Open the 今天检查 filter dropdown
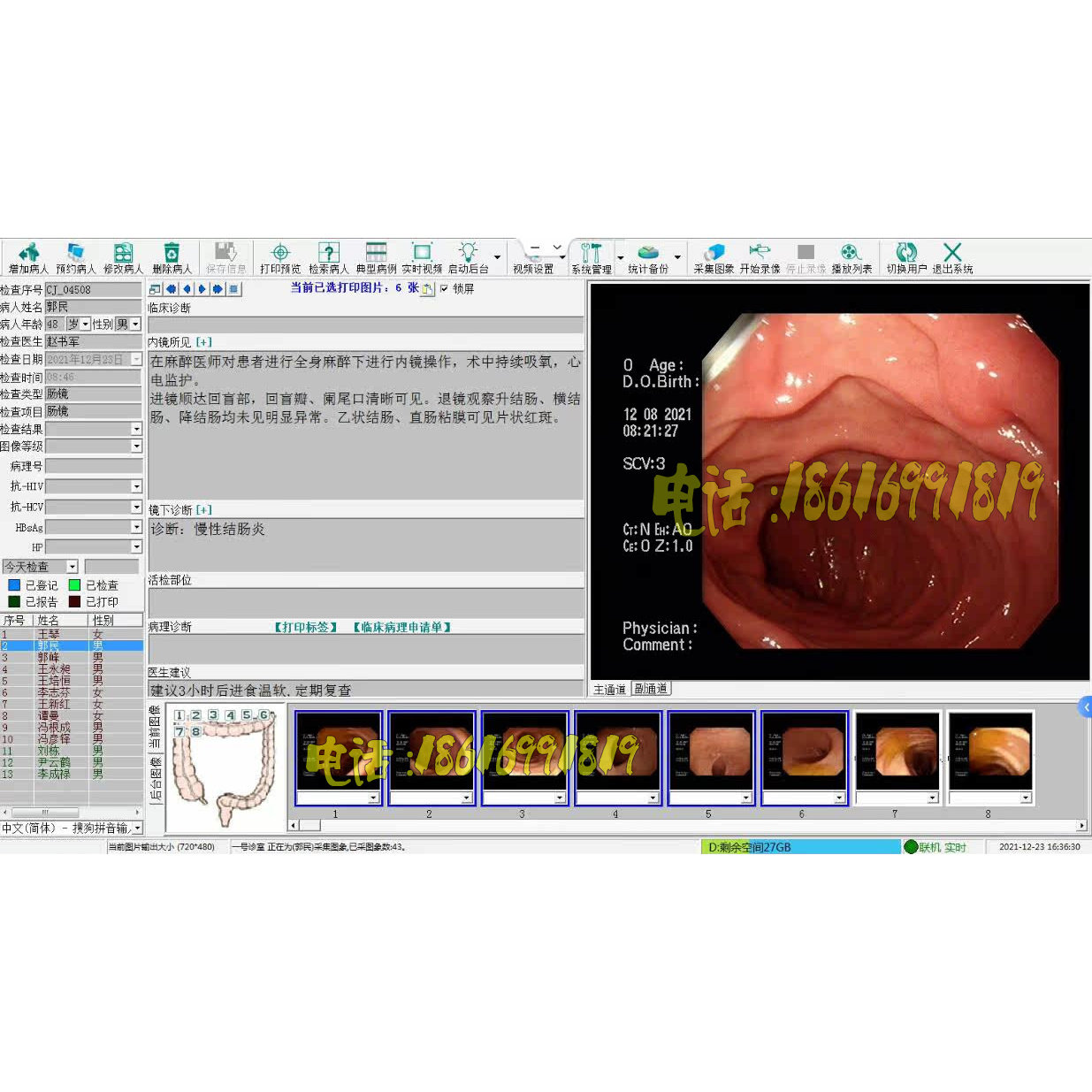This screenshot has height=1092, width=1092. point(73,567)
